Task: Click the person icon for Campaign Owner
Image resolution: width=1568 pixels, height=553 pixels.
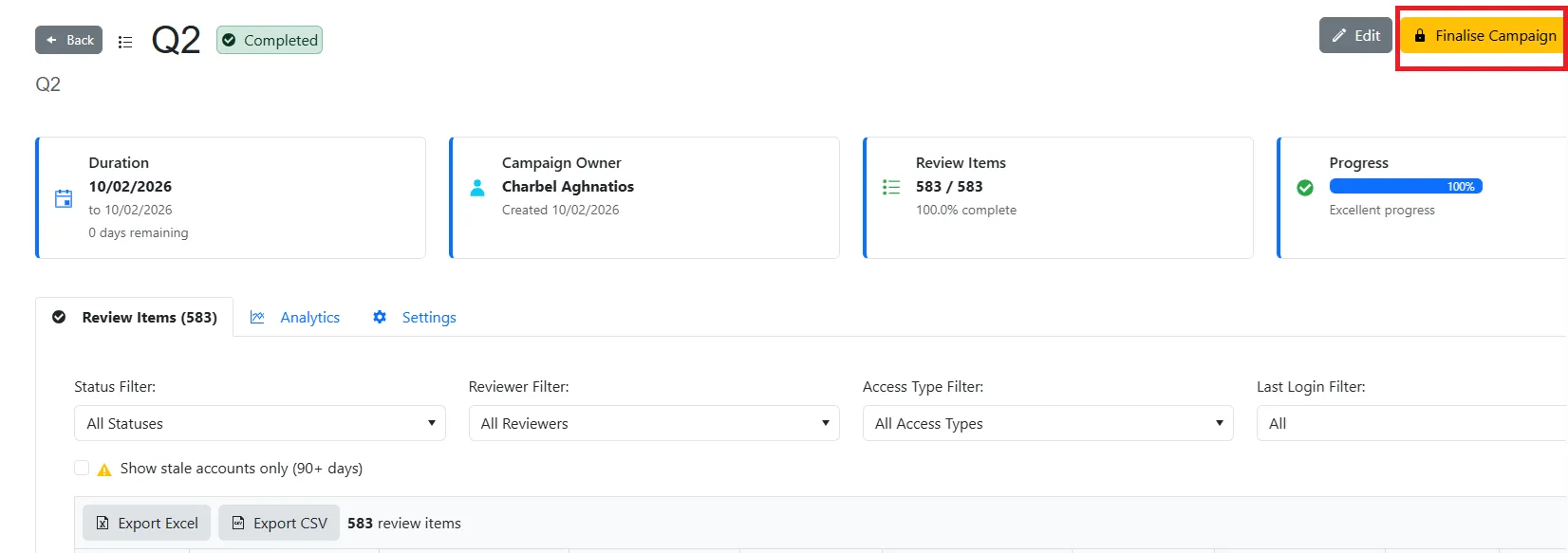Action: (x=477, y=188)
